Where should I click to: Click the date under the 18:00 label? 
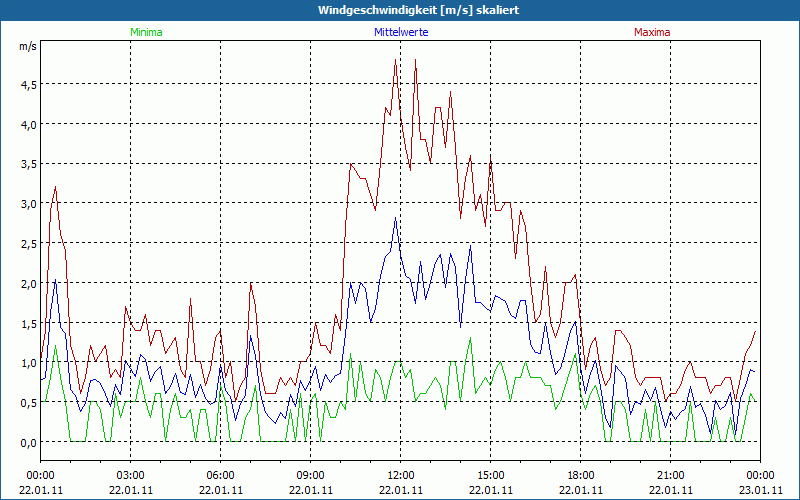coord(581,490)
